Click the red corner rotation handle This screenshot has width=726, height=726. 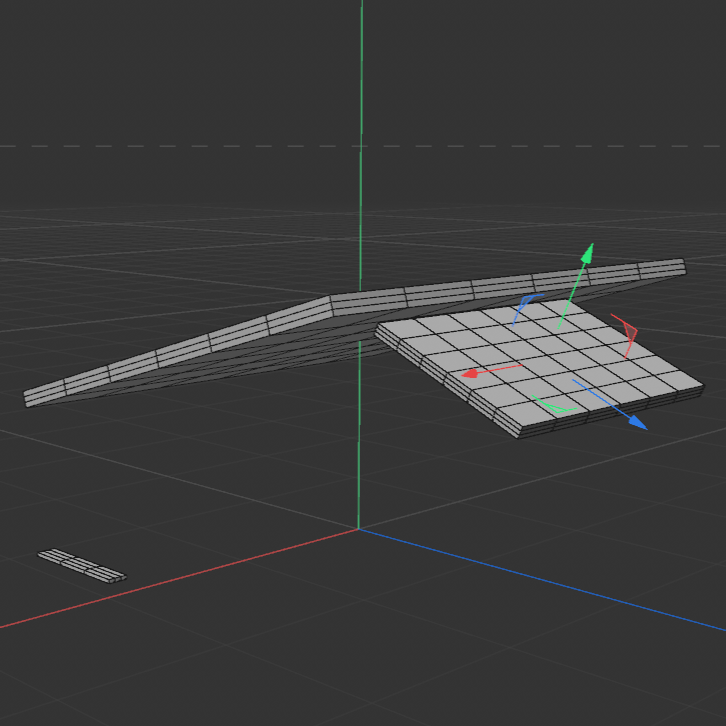coord(629,332)
